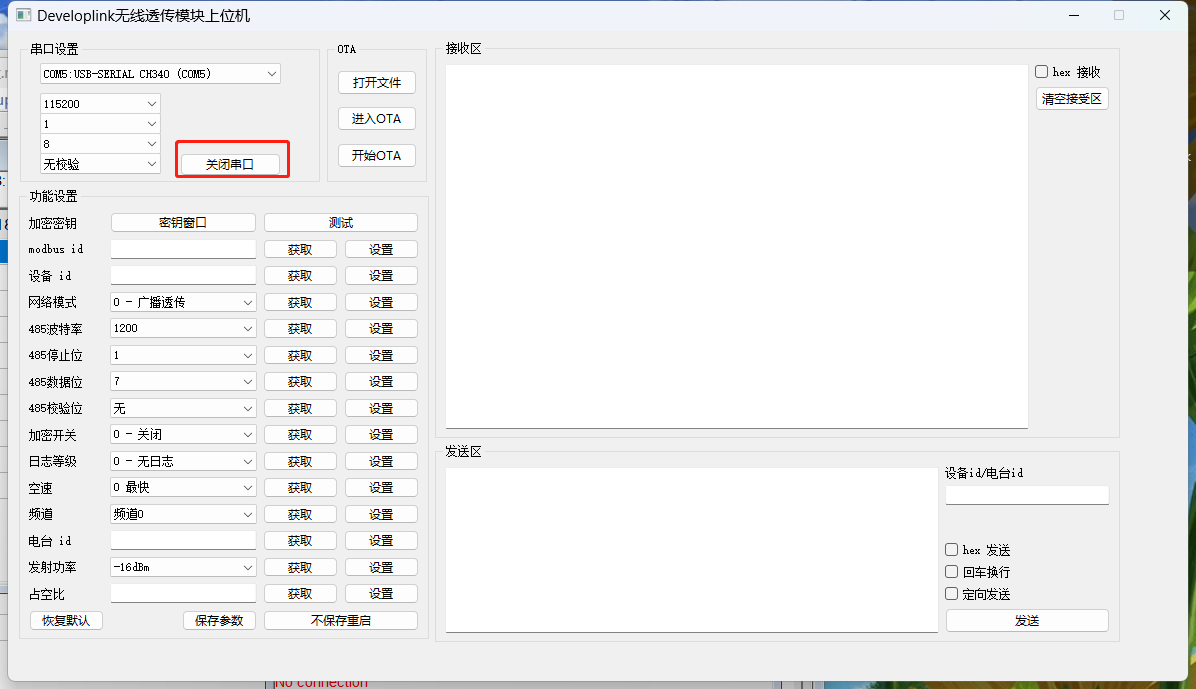Click the 保存参数 button
The image size is (1196, 689).
(x=219, y=620)
